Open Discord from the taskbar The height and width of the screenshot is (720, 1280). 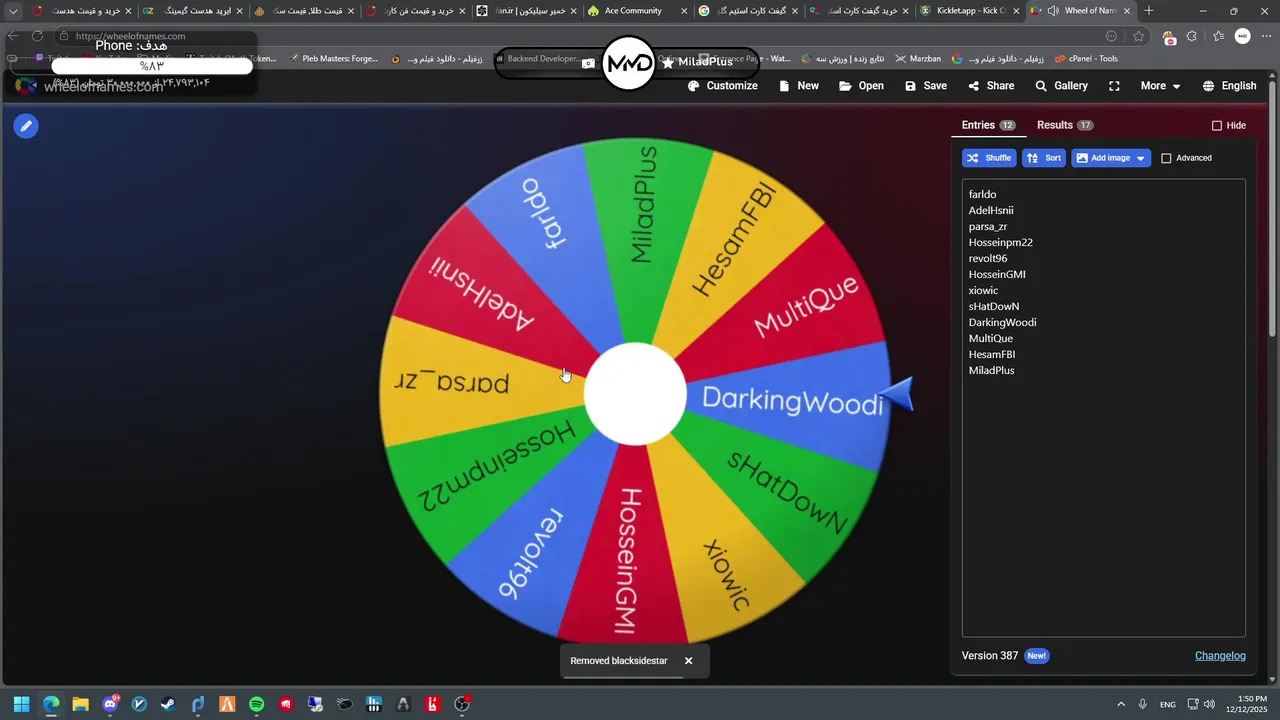(110, 704)
